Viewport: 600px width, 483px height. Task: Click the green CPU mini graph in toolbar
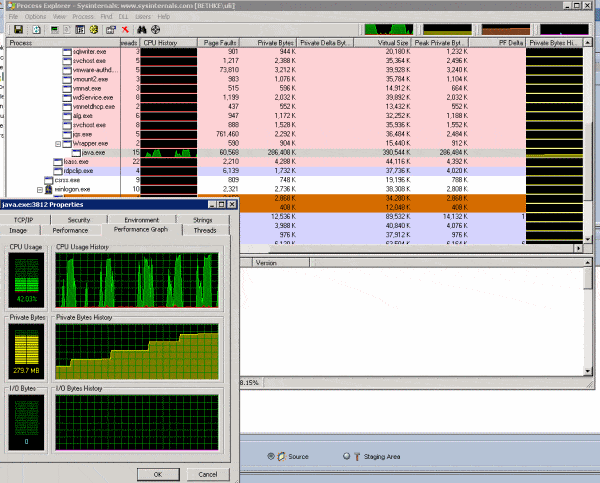coord(389,29)
